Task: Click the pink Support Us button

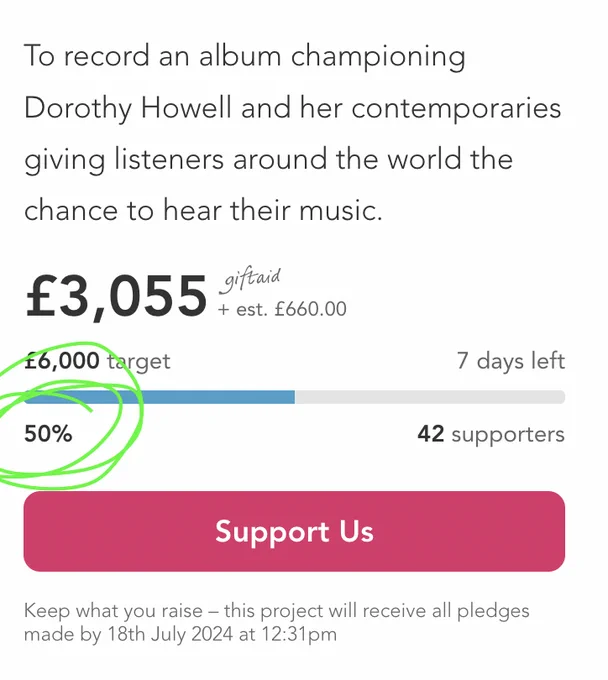Action: [294, 531]
